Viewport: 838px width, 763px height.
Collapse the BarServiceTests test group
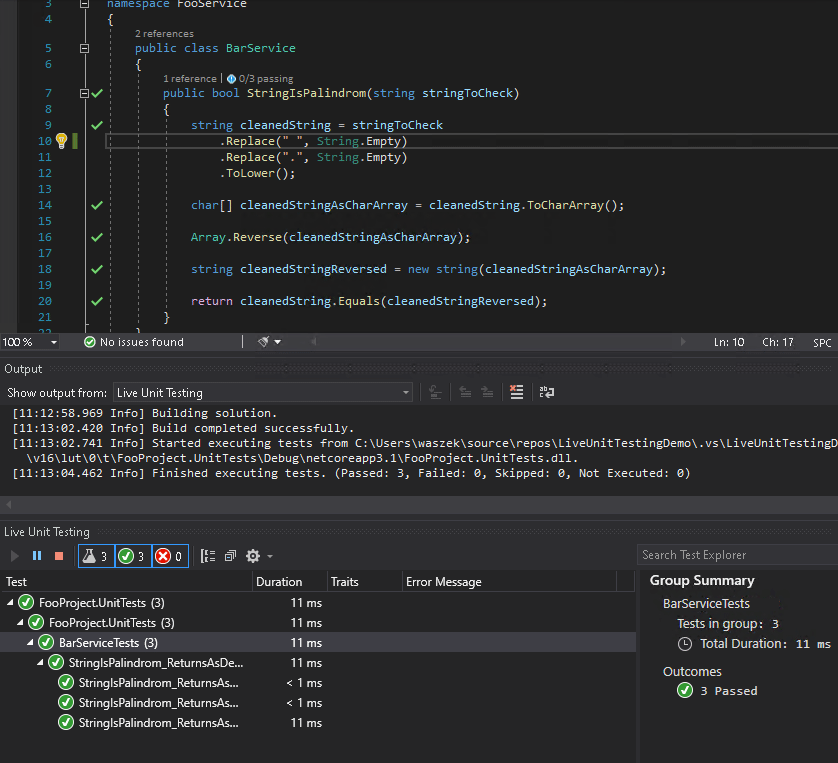pos(28,642)
